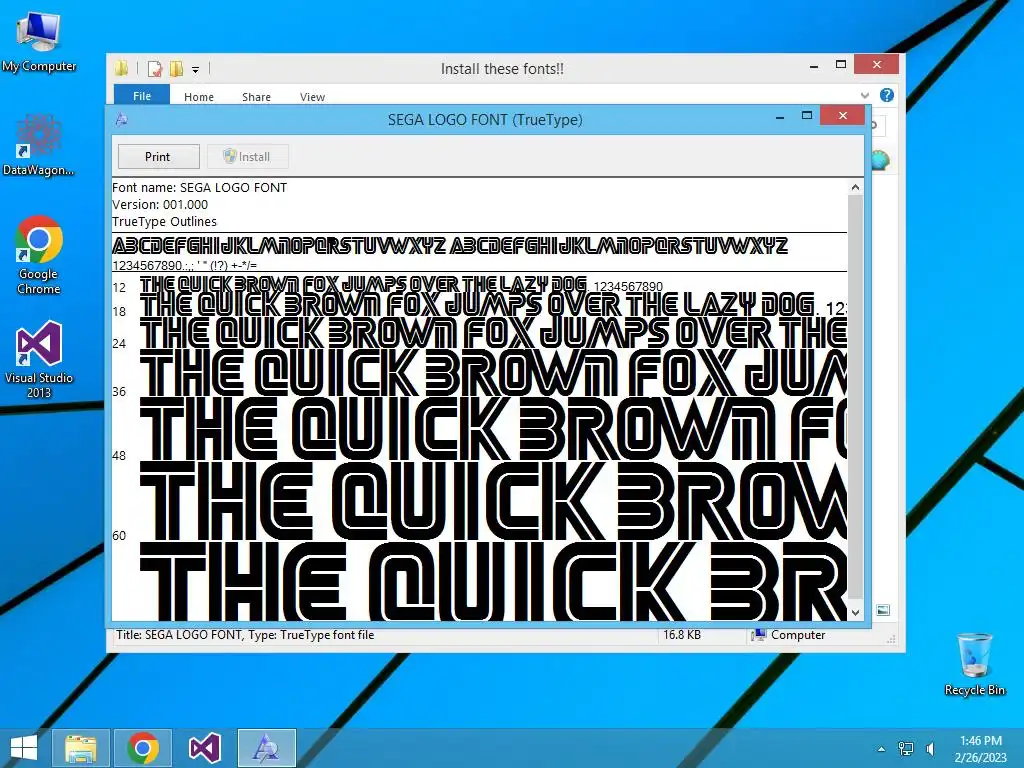Show hidden system tray icons
Image resolution: width=1024 pixels, height=768 pixels.
pos(881,749)
